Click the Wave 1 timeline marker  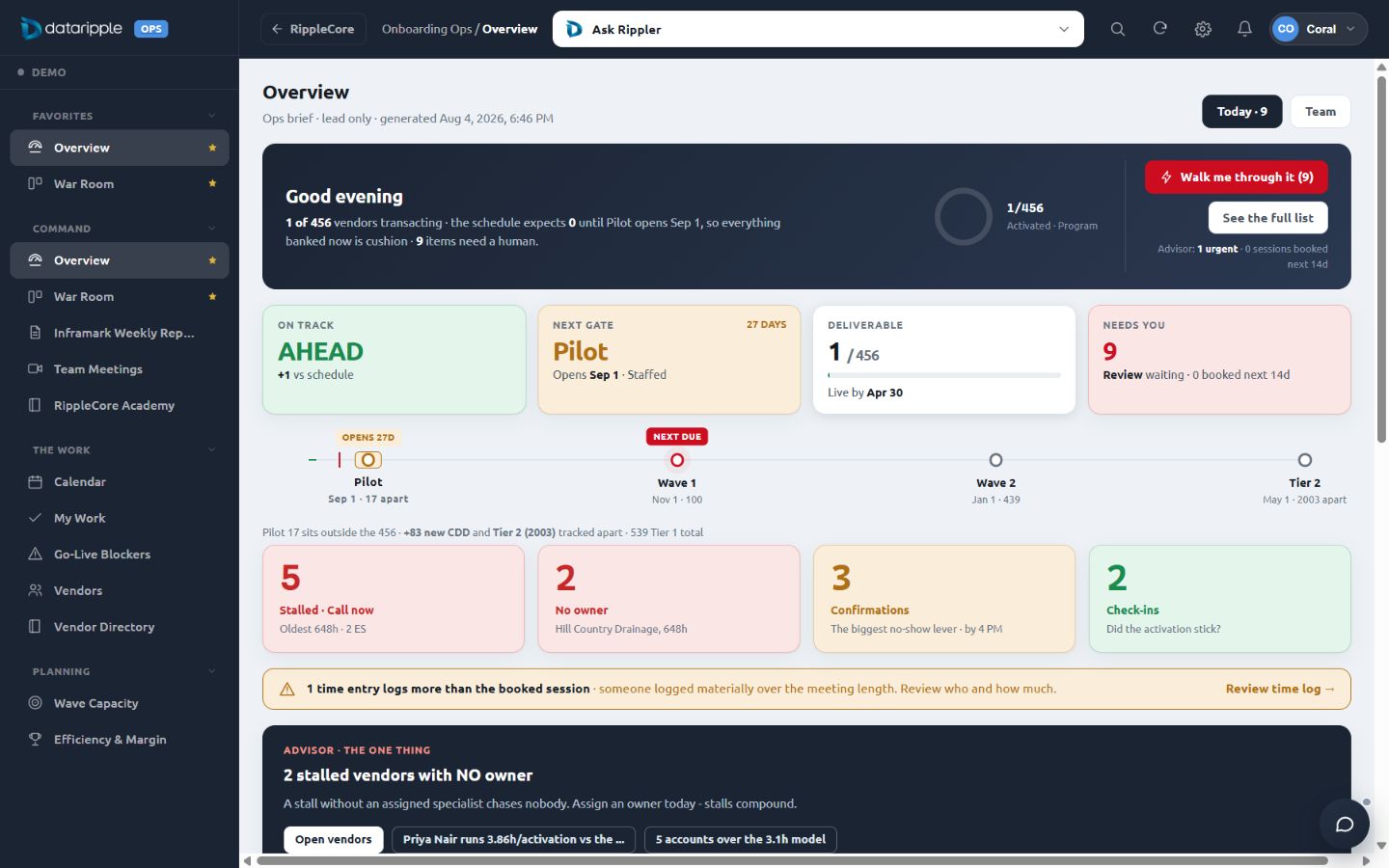(x=677, y=460)
